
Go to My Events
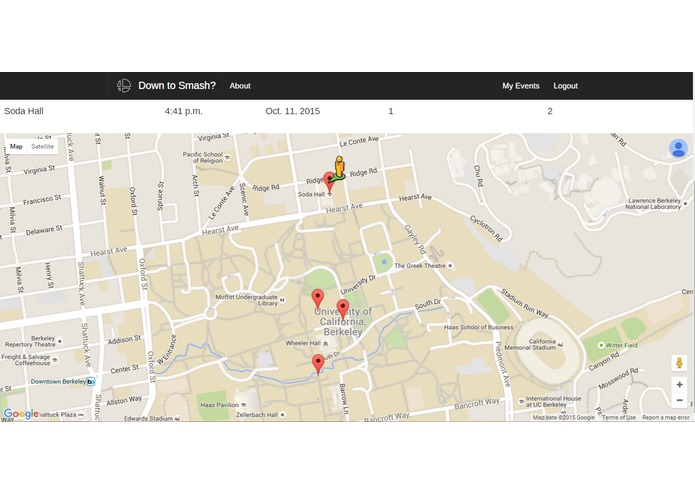(521, 86)
